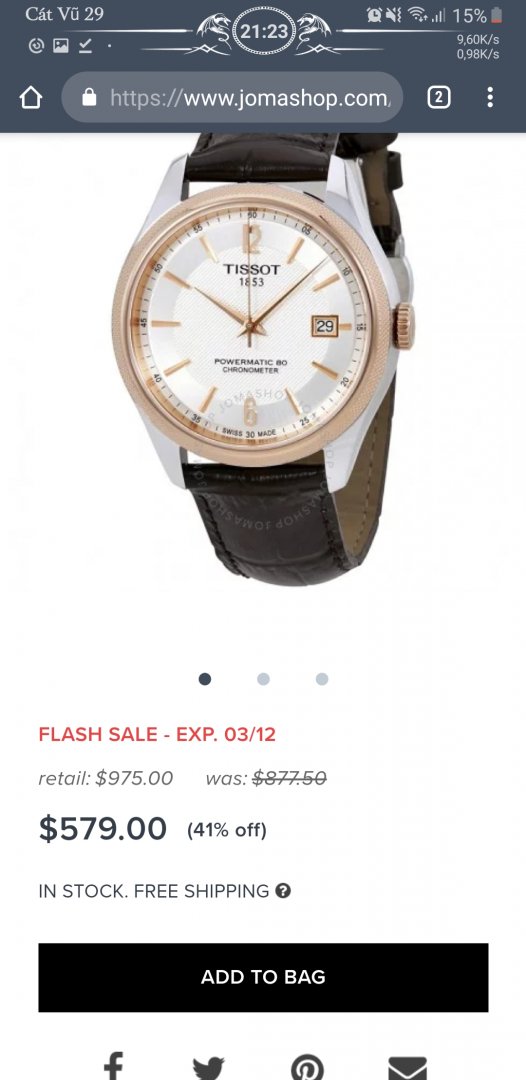The height and width of the screenshot is (1080, 526).
Task: Tap the 21:23 clock widget
Action: click(x=264, y=31)
